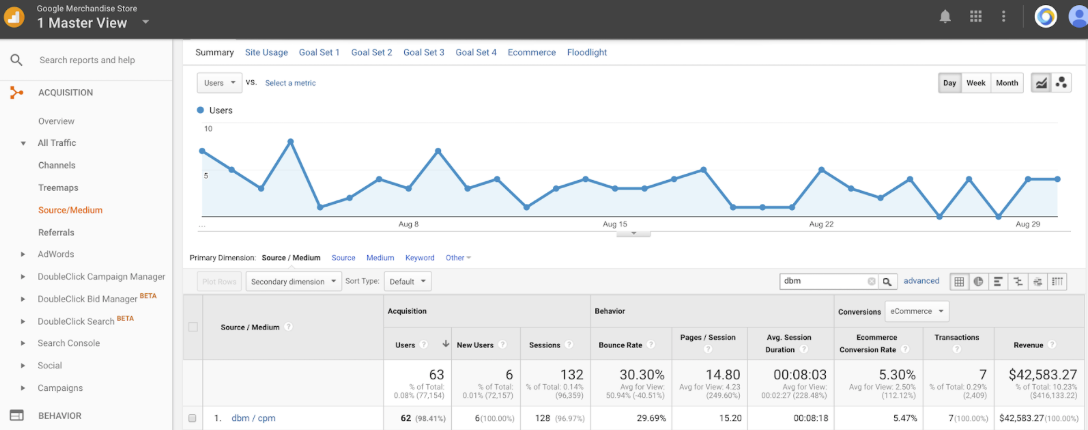This screenshot has height=430, width=1088.
Task: Open the notifications bell icon
Action: pyautogui.click(x=945, y=16)
